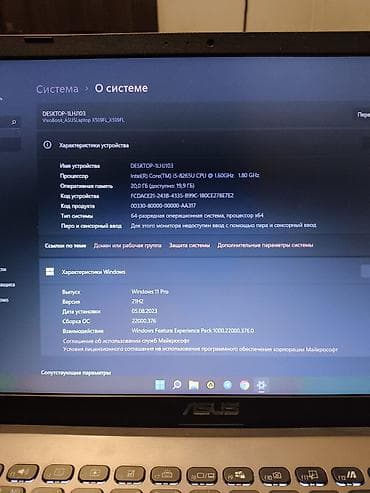Open Chrome from the taskbar
The height and width of the screenshot is (493, 370).
245,385
